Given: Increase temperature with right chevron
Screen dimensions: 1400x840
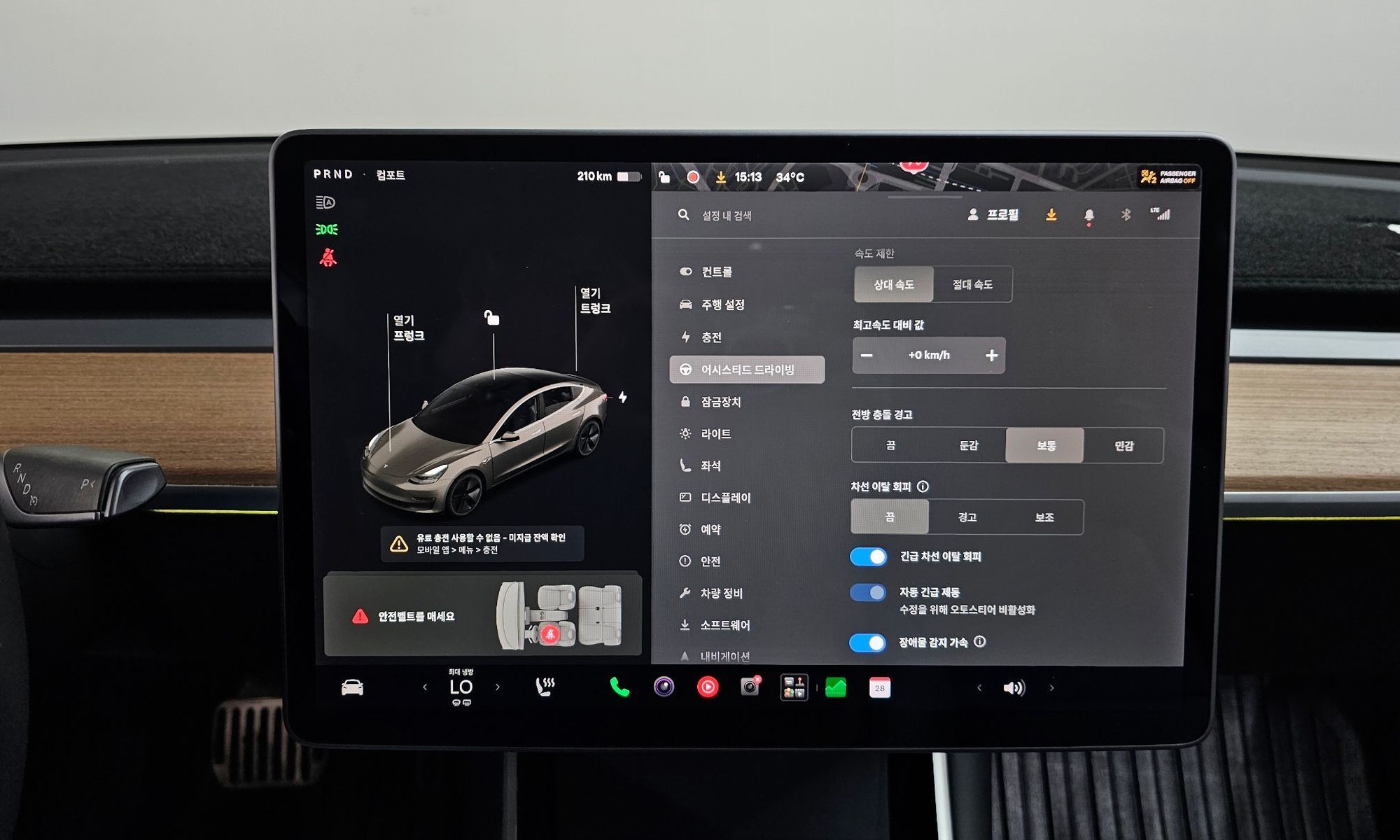Looking at the screenshot, I should tap(498, 687).
